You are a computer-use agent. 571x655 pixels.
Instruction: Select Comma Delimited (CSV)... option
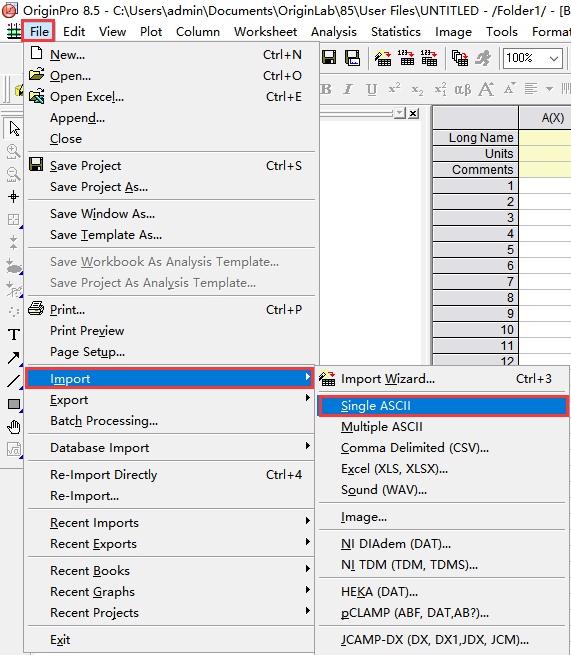tap(443, 448)
